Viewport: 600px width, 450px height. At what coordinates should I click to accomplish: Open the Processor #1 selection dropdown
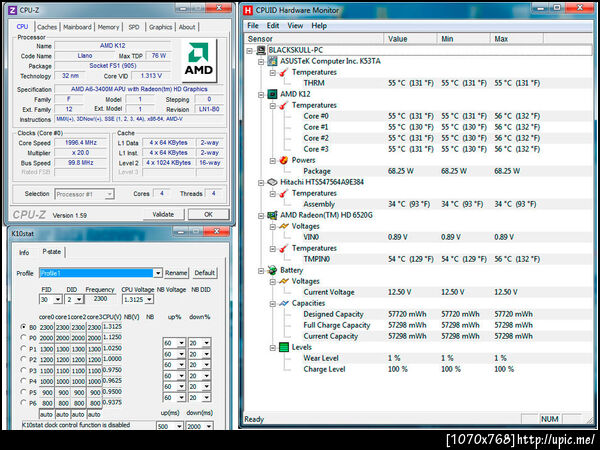[109, 194]
